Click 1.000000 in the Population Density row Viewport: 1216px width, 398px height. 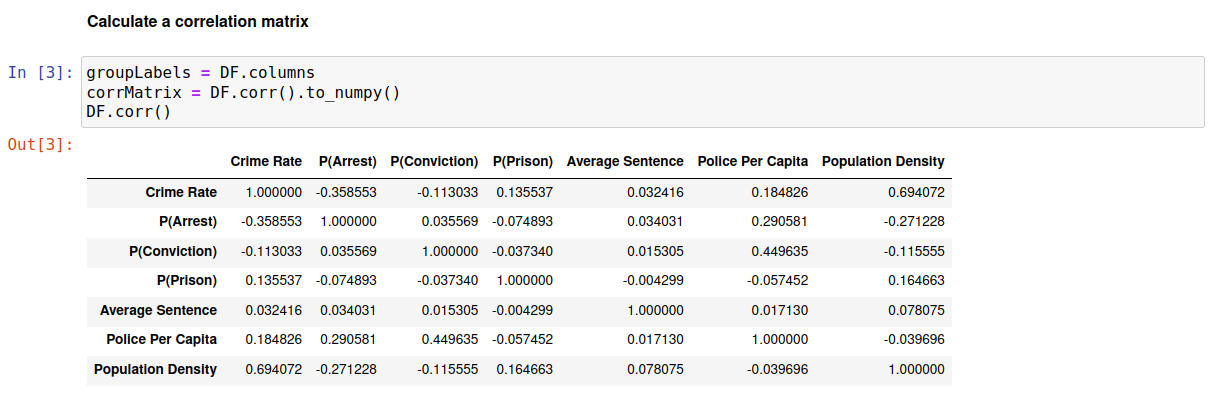[916, 369]
